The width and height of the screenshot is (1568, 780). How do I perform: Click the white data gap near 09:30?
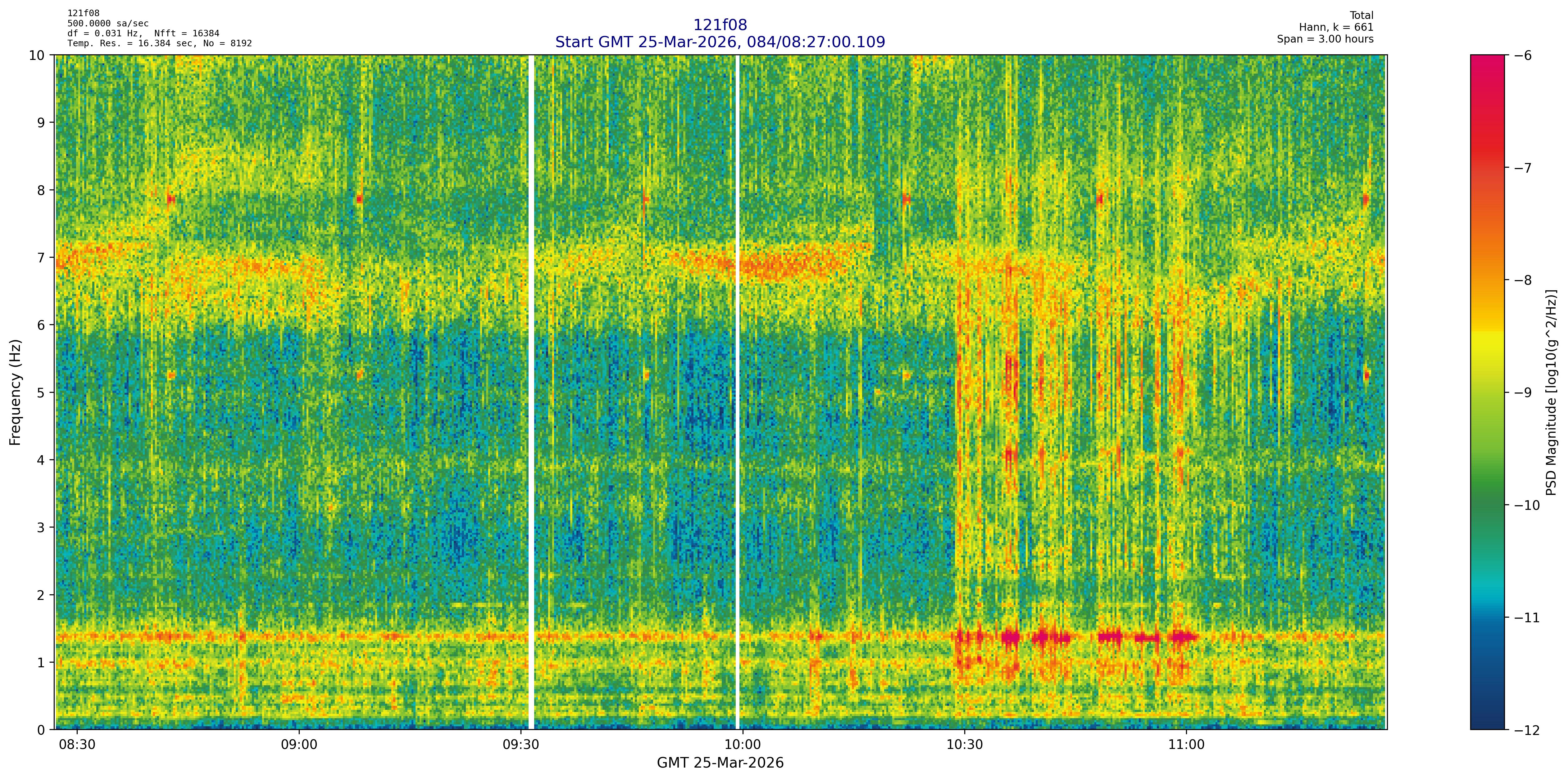click(531, 392)
